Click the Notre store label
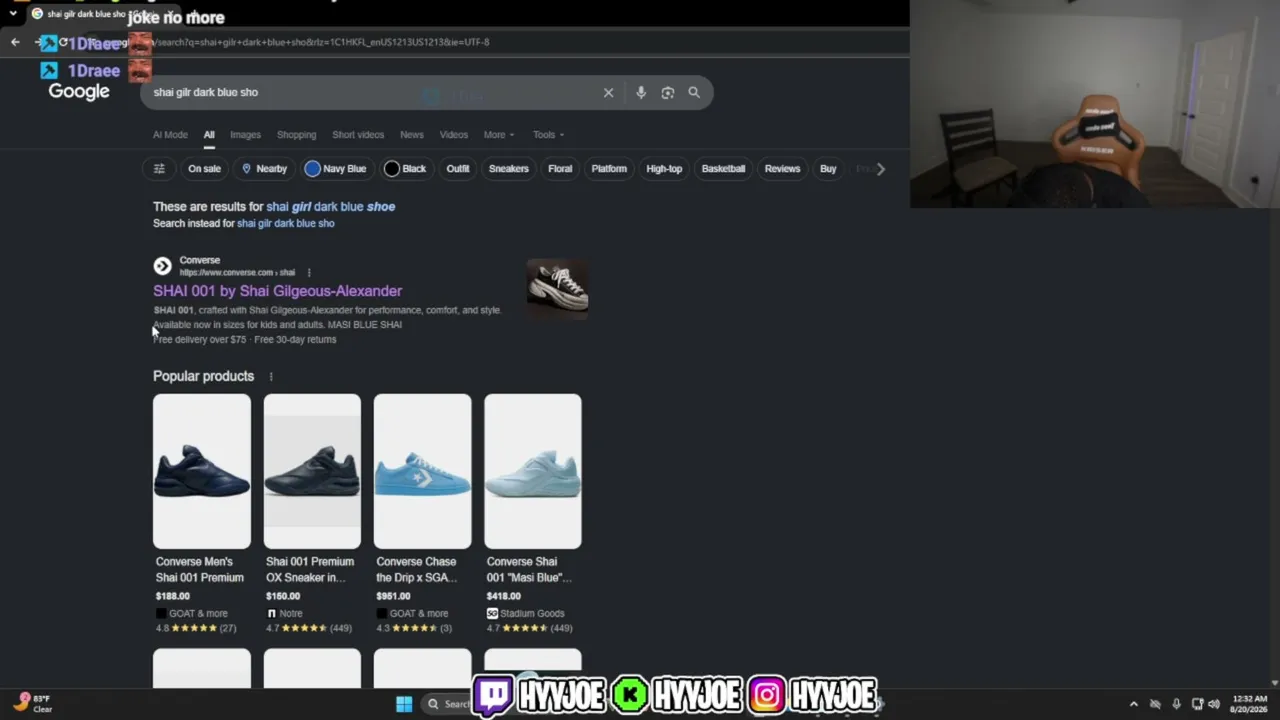Viewport: 1280px width, 720px height. (x=291, y=613)
